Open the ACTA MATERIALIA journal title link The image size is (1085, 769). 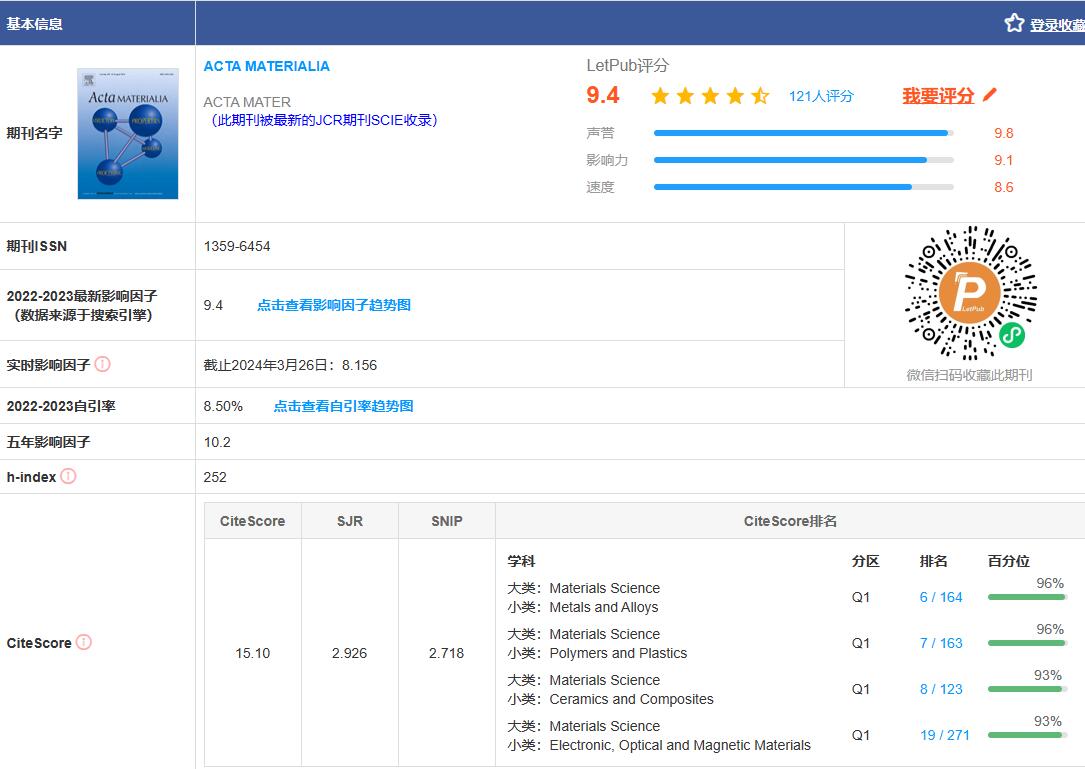pos(266,66)
